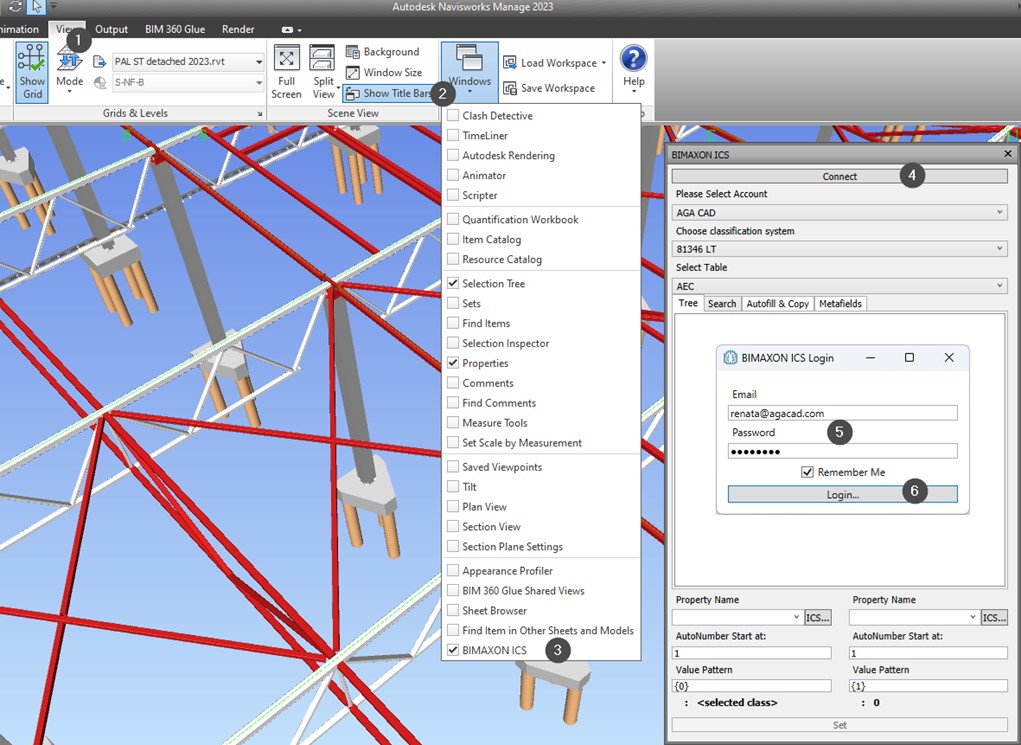This screenshot has width=1021, height=745.
Task: Click the left Value Pattern field
Action: coord(752,686)
